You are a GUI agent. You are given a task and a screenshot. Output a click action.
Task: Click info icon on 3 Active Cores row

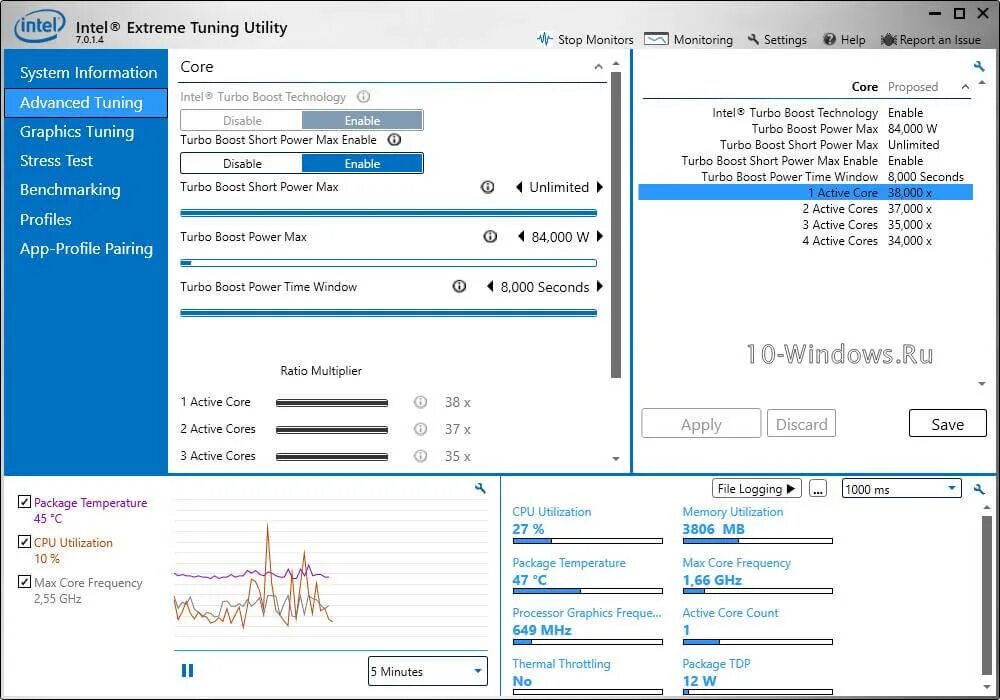coord(420,456)
